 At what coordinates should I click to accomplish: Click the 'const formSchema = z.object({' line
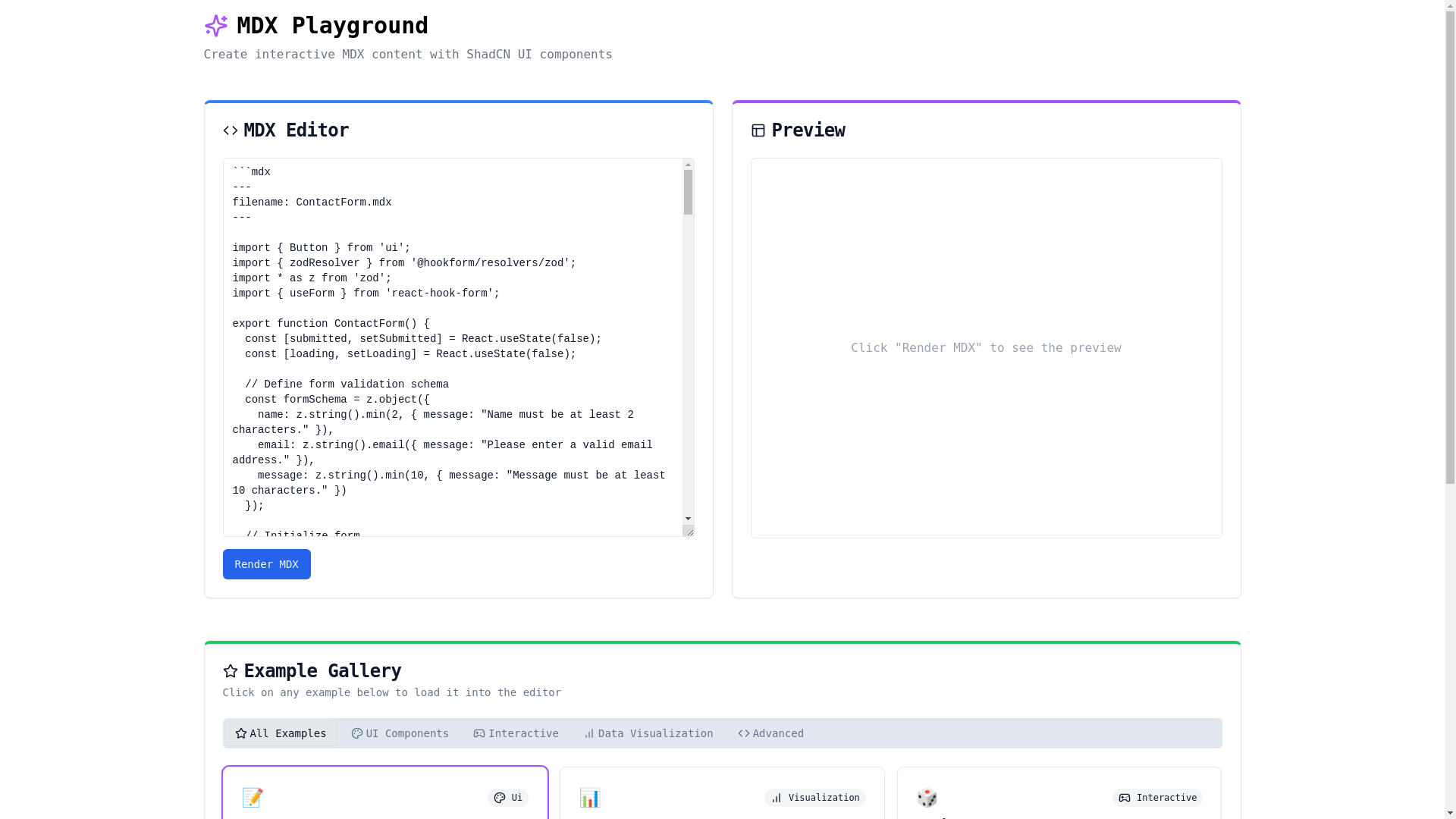337,400
